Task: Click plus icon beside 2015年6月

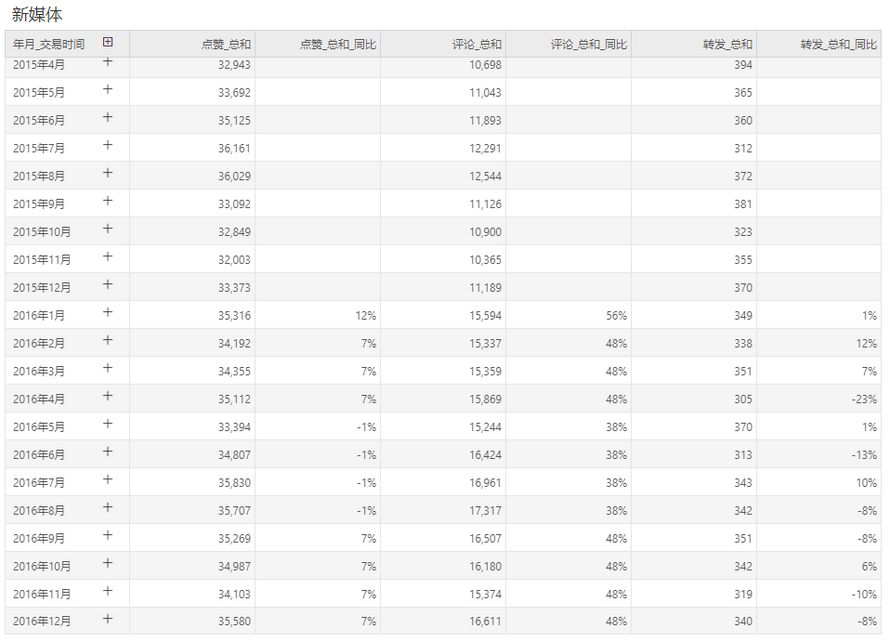Action: pos(107,117)
